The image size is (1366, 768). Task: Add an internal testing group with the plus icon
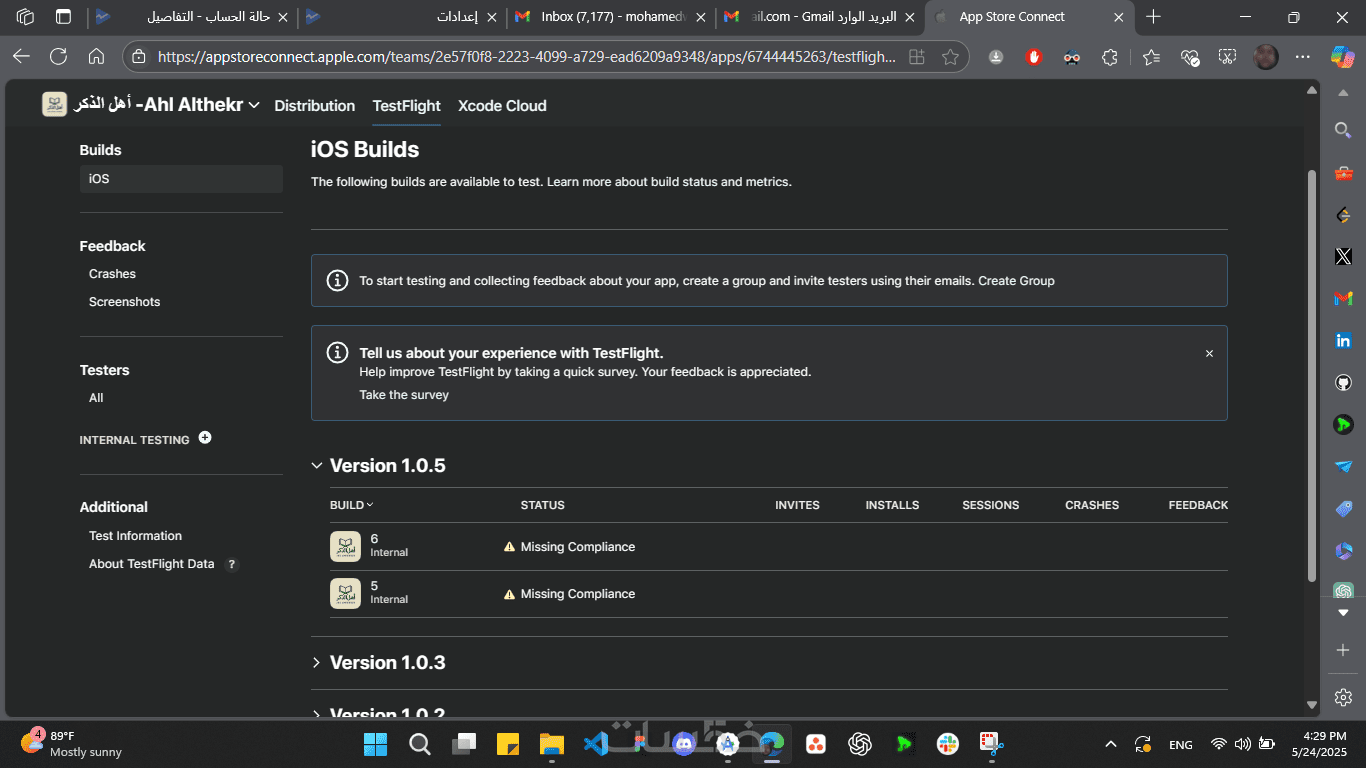tap(205, 437)
